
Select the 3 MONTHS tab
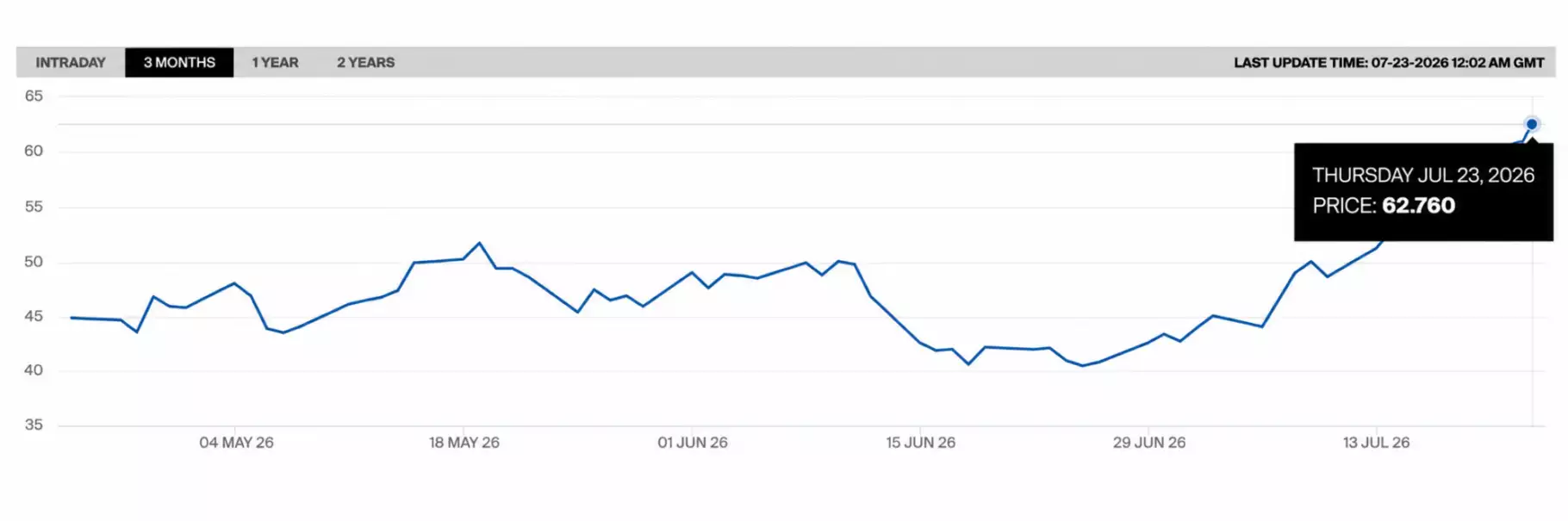click(179, 63)
